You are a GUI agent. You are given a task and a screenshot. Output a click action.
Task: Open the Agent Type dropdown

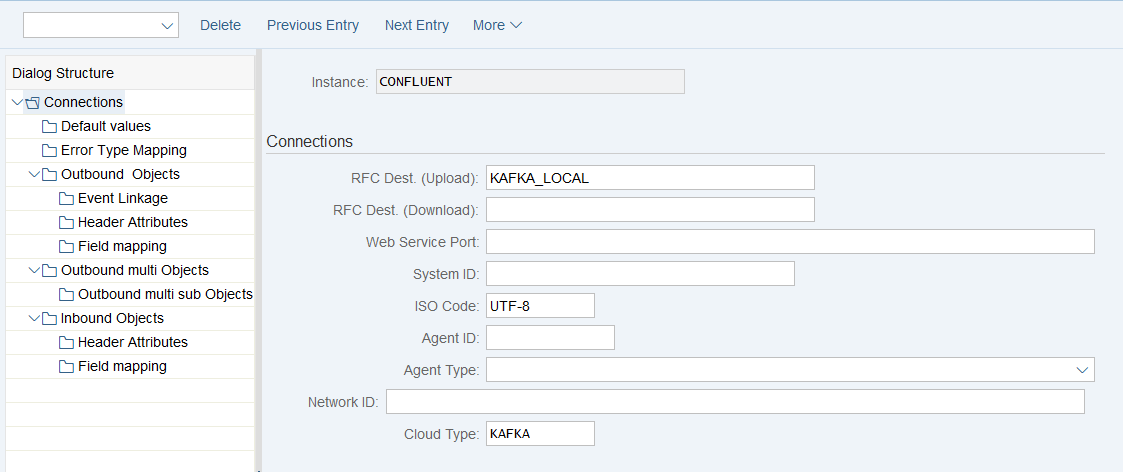(x=1081, y=370)
